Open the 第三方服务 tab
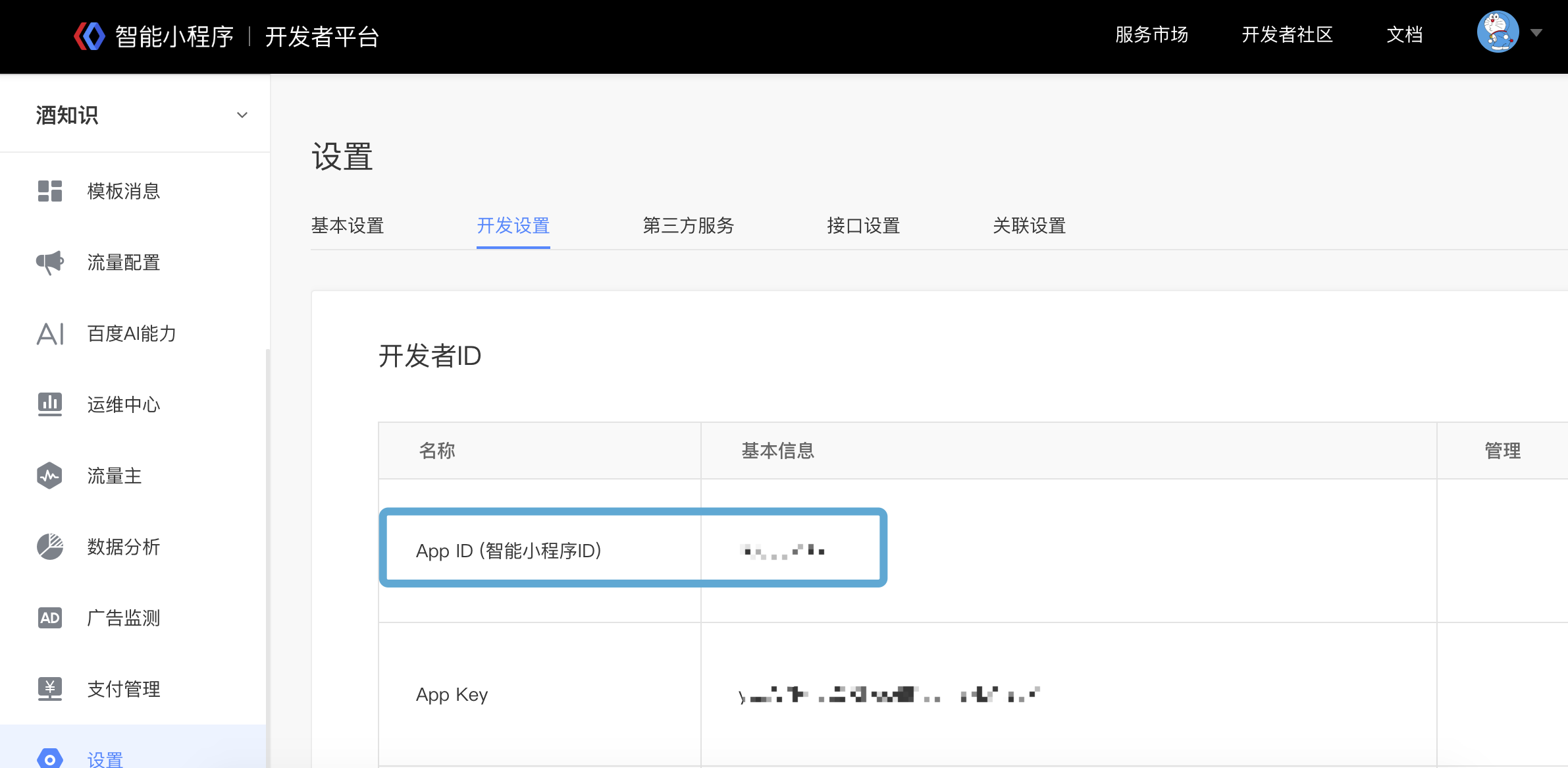Image resolution: width=1568 pixels, height=768 pixels. click(687, 226)
